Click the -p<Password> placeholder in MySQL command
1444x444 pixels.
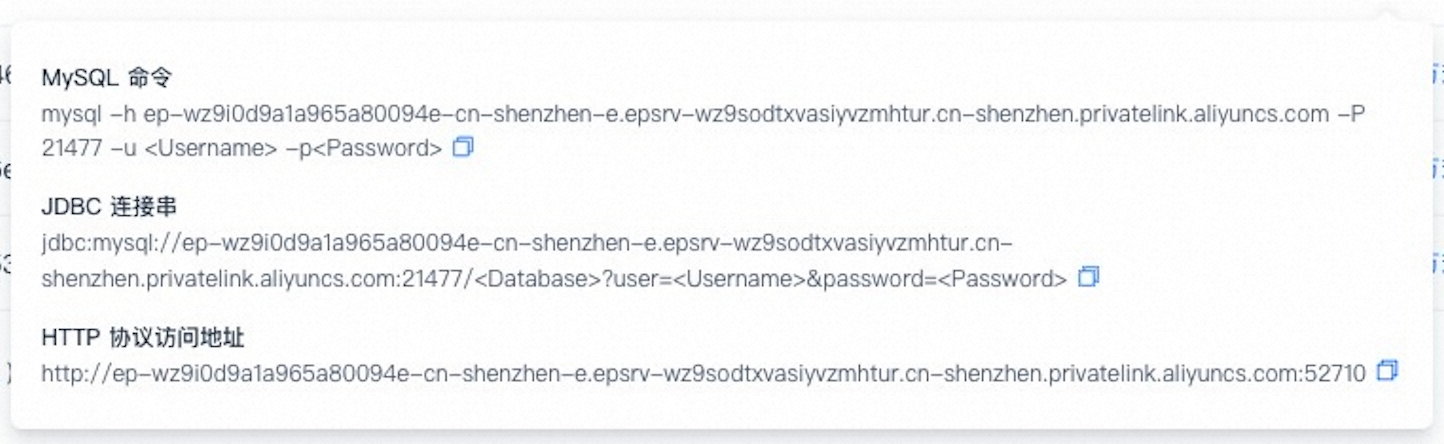tap(364, 149)
